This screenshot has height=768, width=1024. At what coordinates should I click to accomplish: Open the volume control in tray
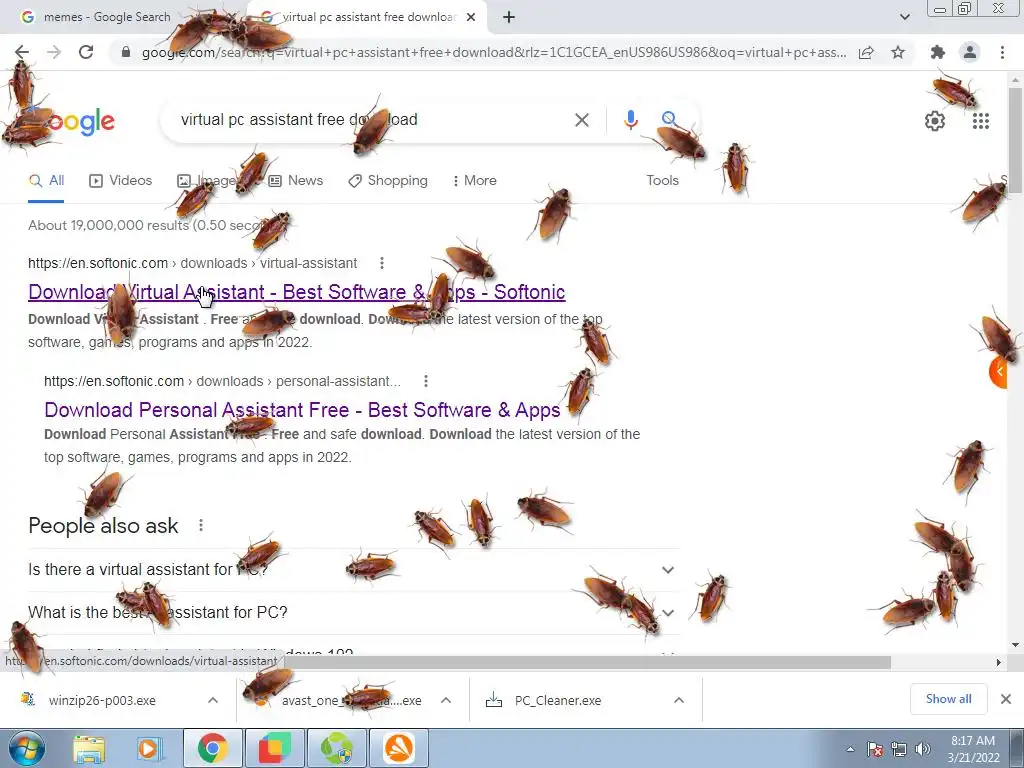pyautogui.click(x=923, y=749)
